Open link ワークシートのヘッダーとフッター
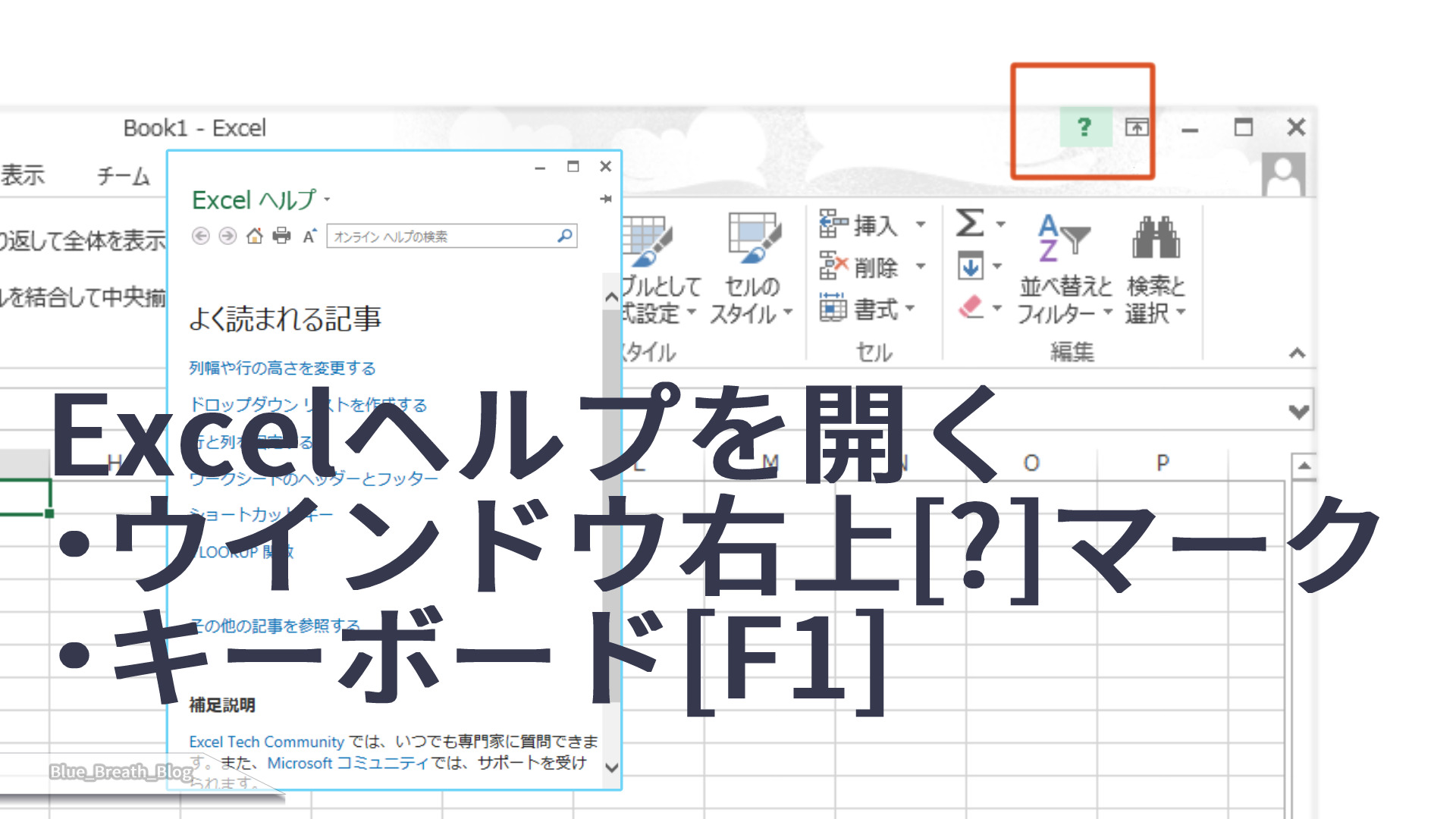 (313, 479)
